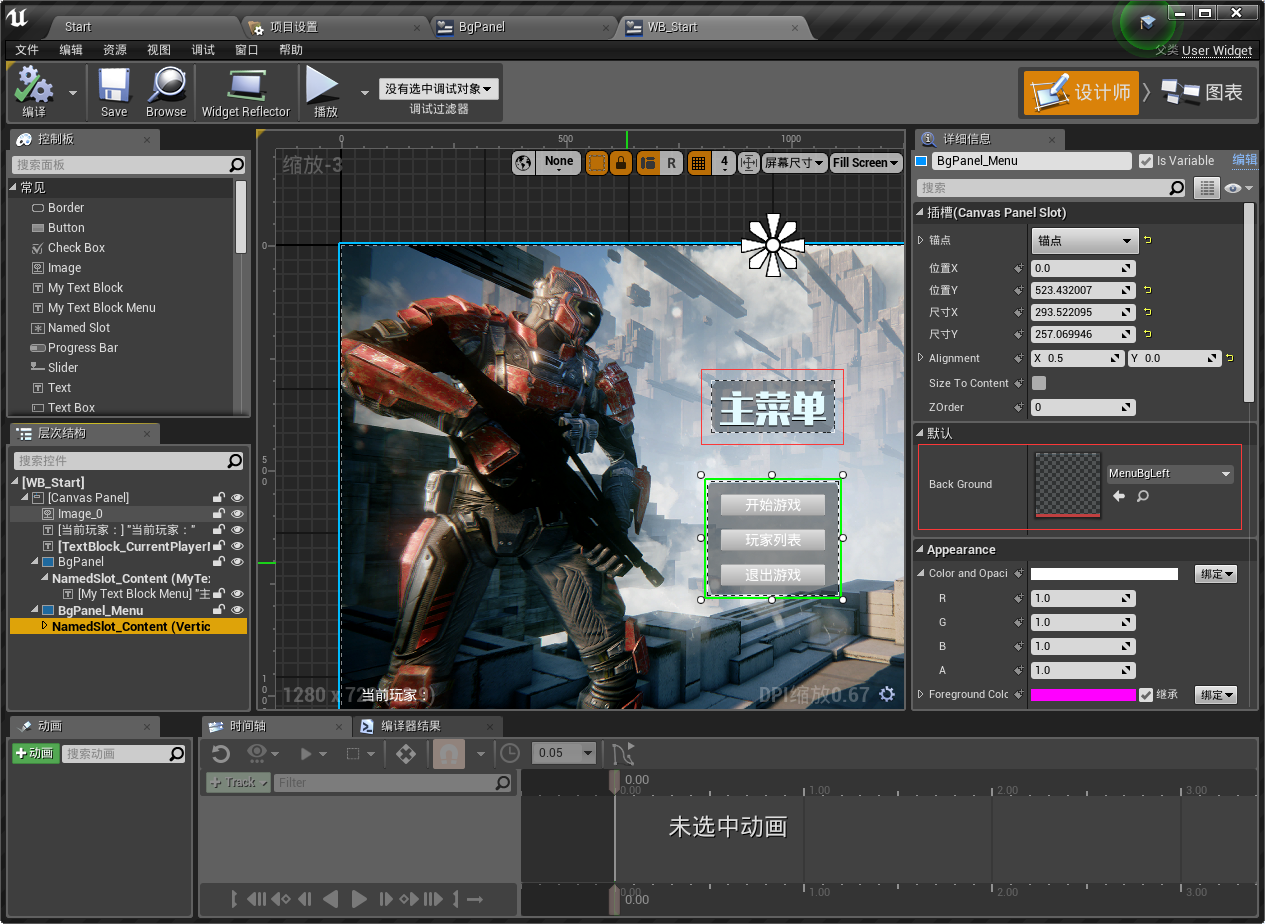Expand the Alignment property row
Image resolution: width=1265 pixels, height=924 pixels.
pyautogui.click(x=921, y=358)
